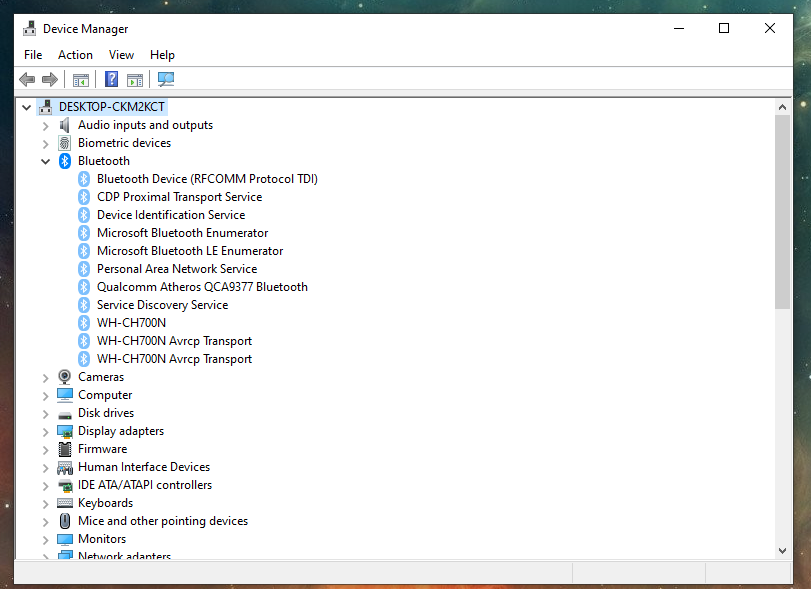Click the scrollbar down arrow
This screenshot has width=811, height=589.
pos(782,551)
